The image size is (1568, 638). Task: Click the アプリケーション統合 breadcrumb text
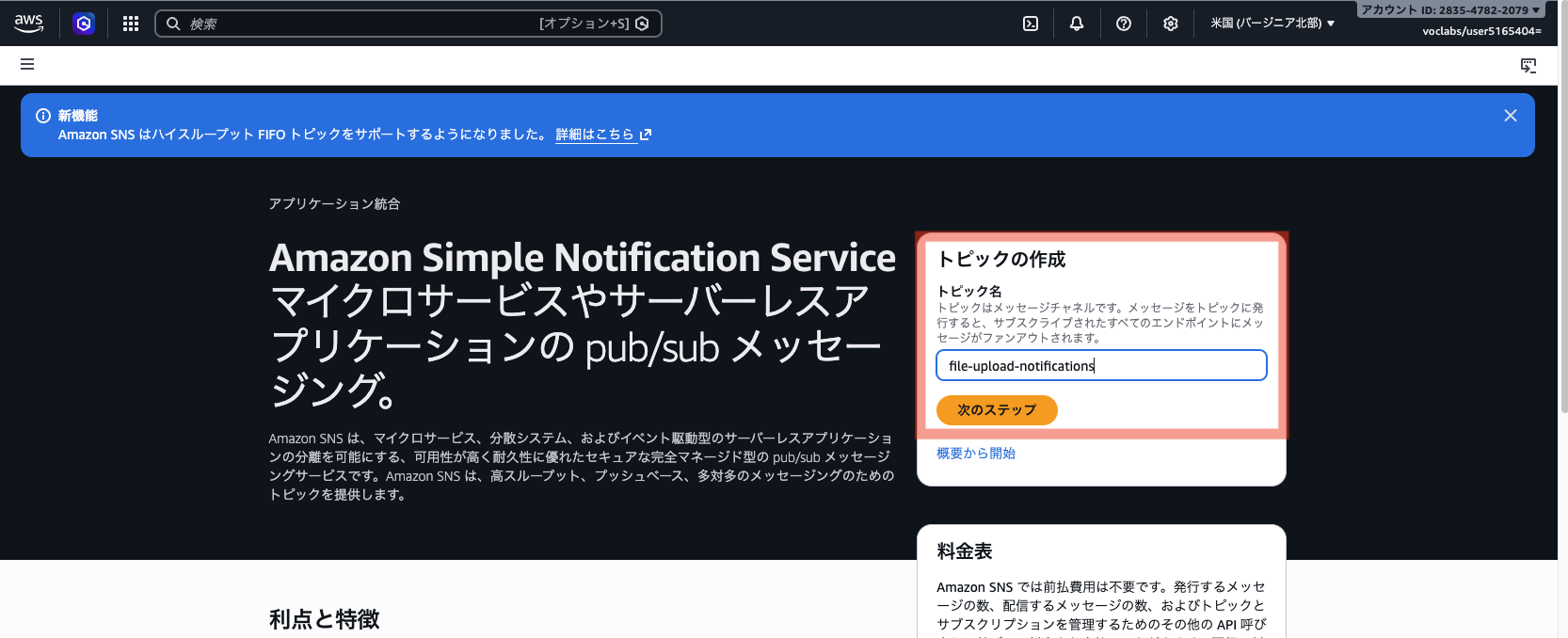(x=334, y=203)
